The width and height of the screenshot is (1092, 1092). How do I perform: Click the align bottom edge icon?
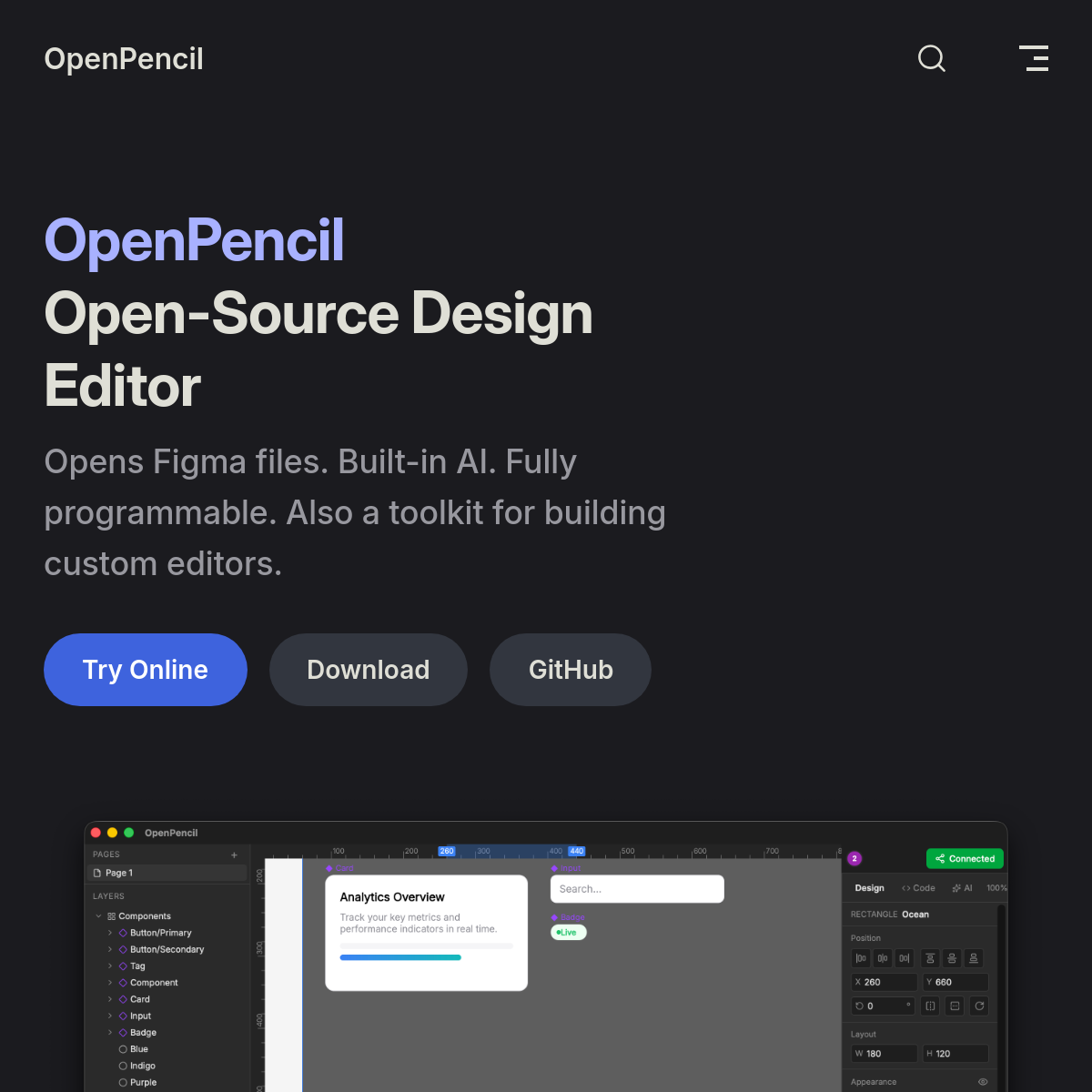[973, 958]
